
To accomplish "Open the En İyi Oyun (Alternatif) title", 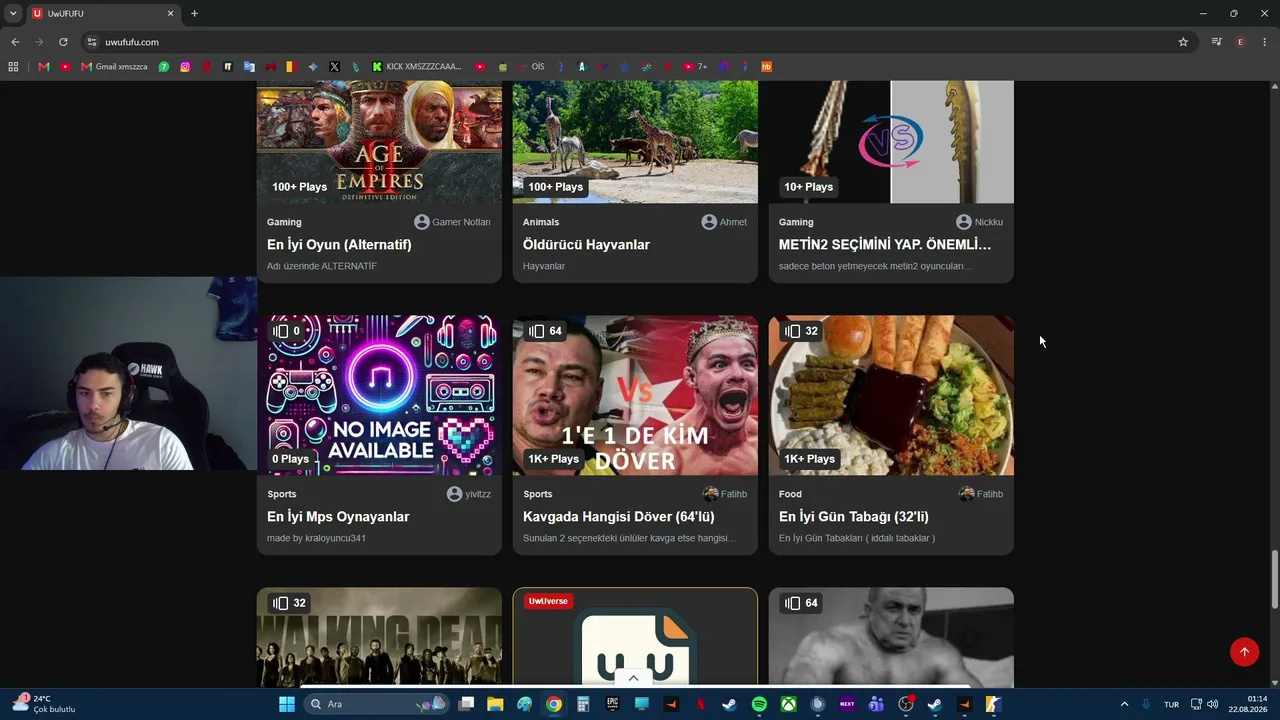I will click(x=339, y=245).
